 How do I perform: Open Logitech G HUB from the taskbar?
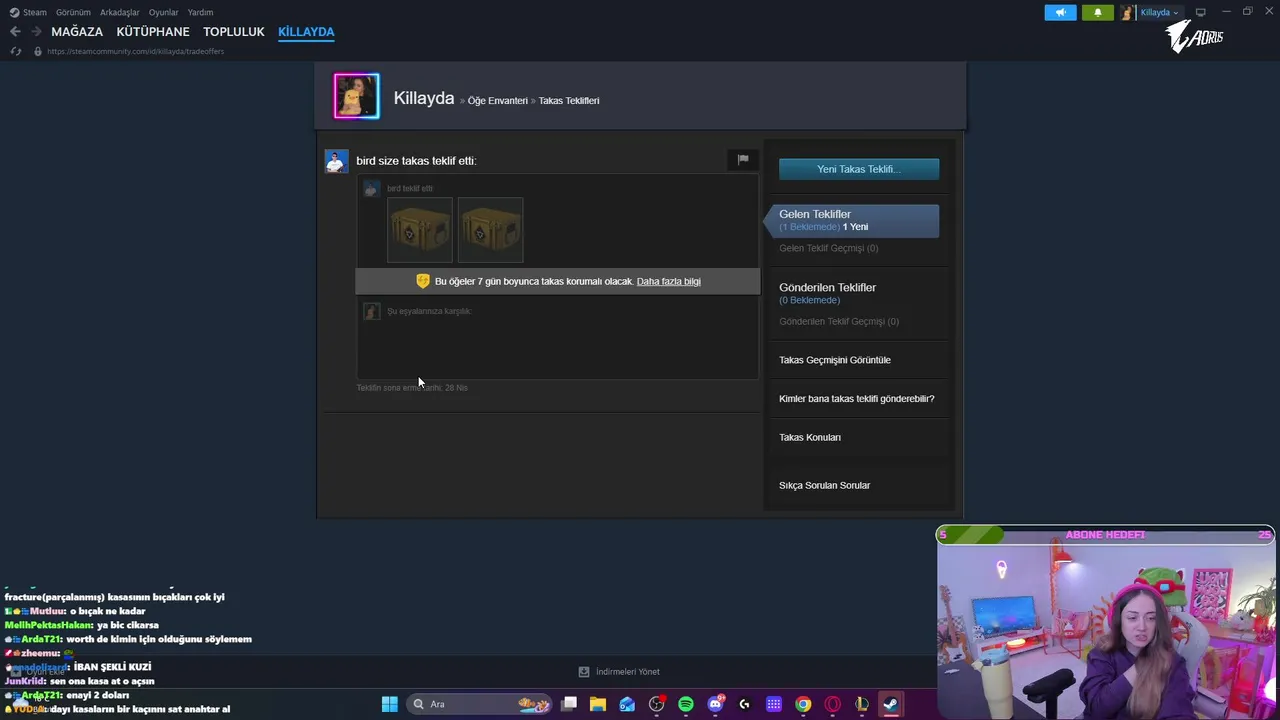(x=745, y=704)
